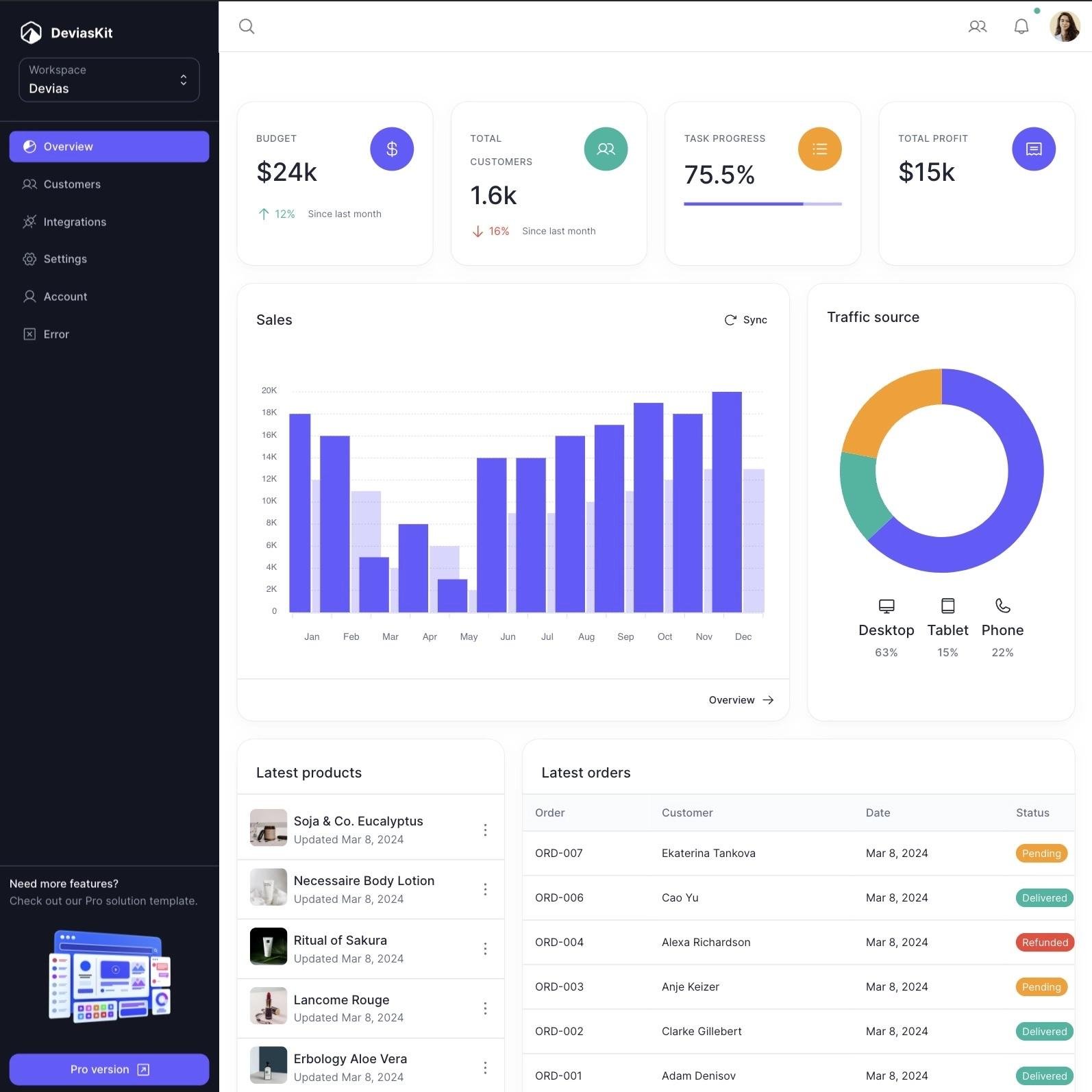This screenshot has width=1092, height=1092.
Task: Open the Pro version button
Action: click(x=109, y=1069)
